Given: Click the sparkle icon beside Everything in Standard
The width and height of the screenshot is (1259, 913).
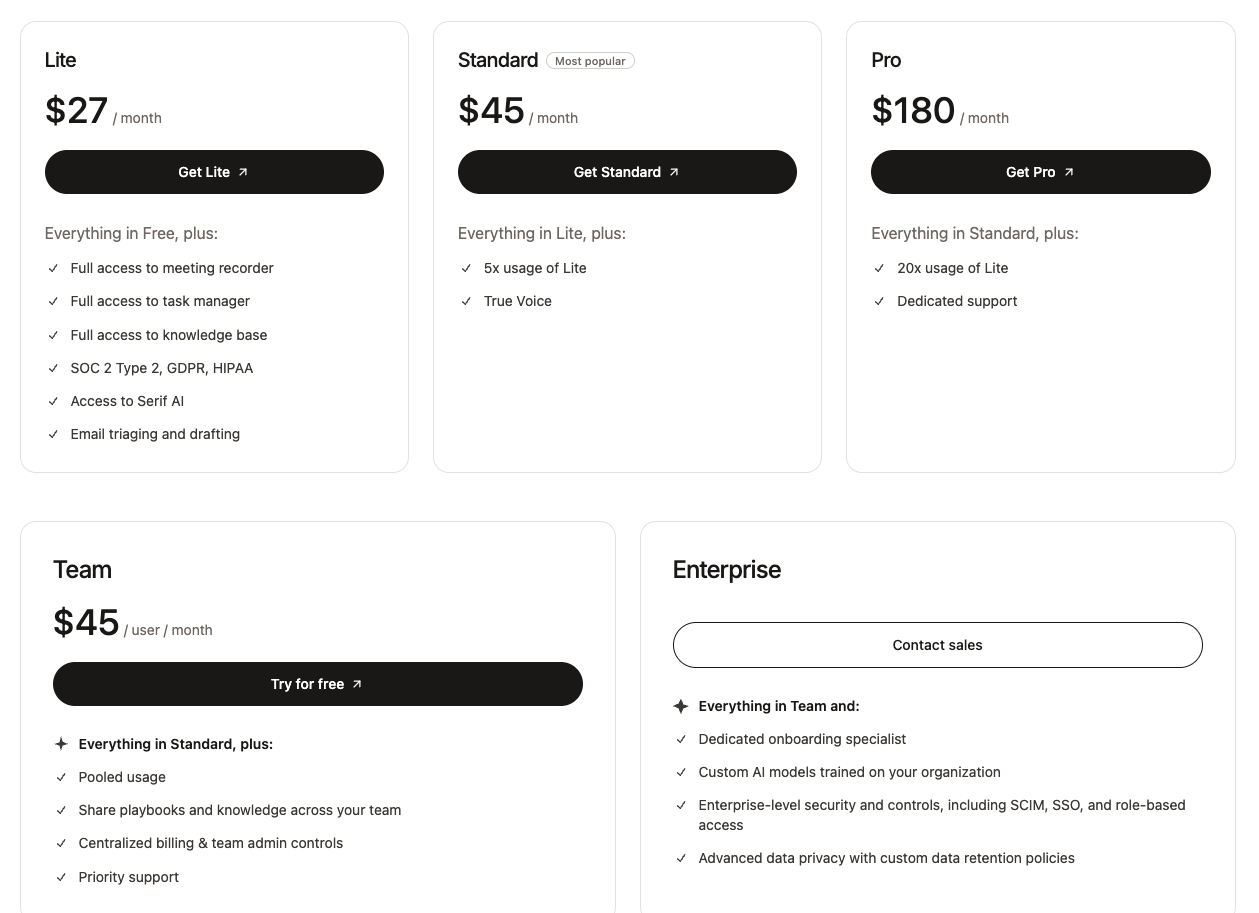Looking at the screenshot, I should (x=61, y=744).
